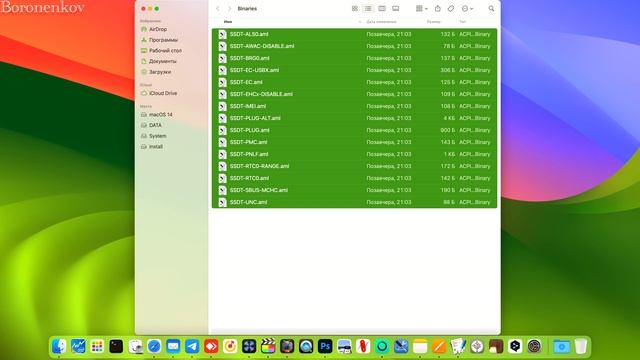Open Mail from the Dock
This screenshot has height=360, width=640.
click(x=173, y=347)
